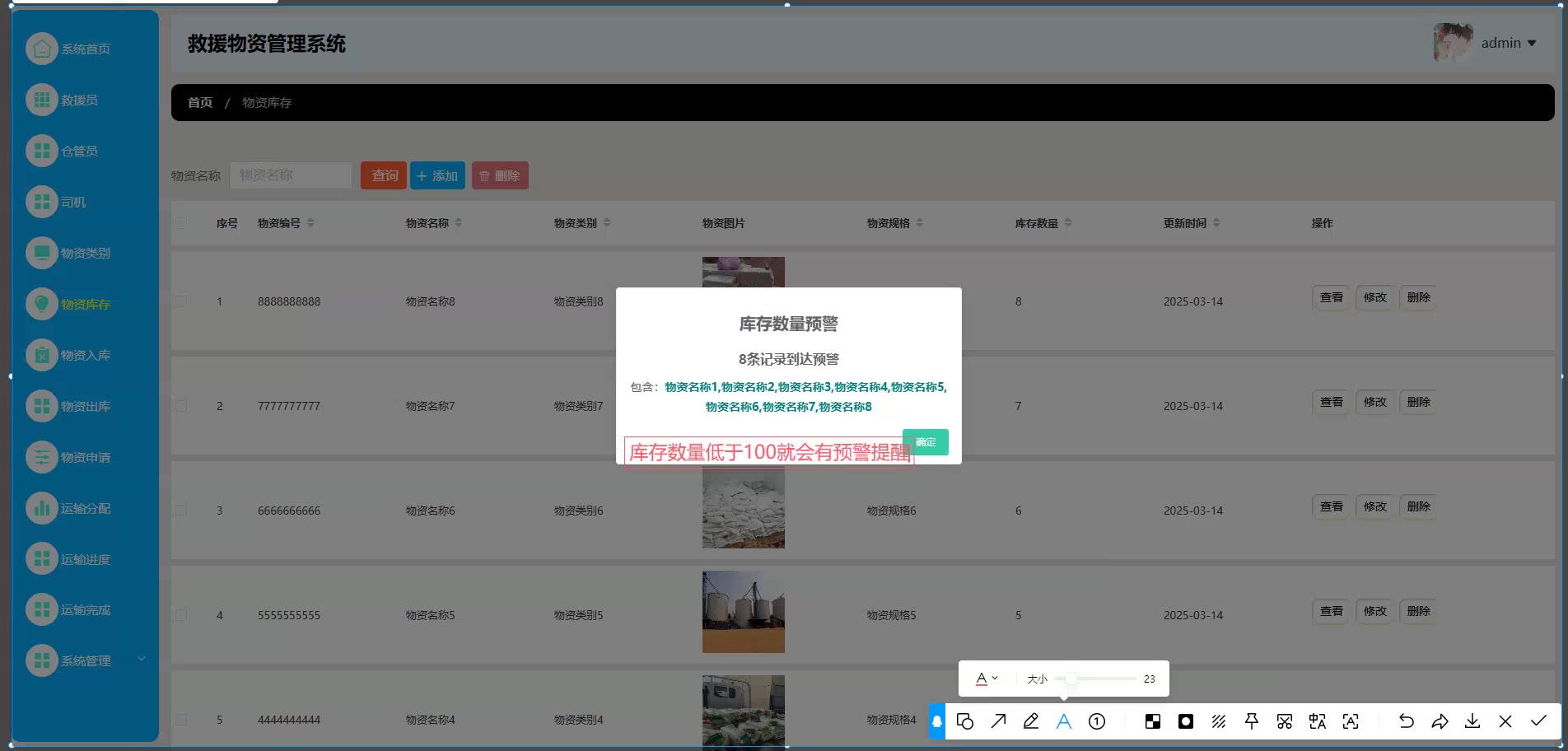
Task: Check the row 3 checkbox
Action: [181, 511]
